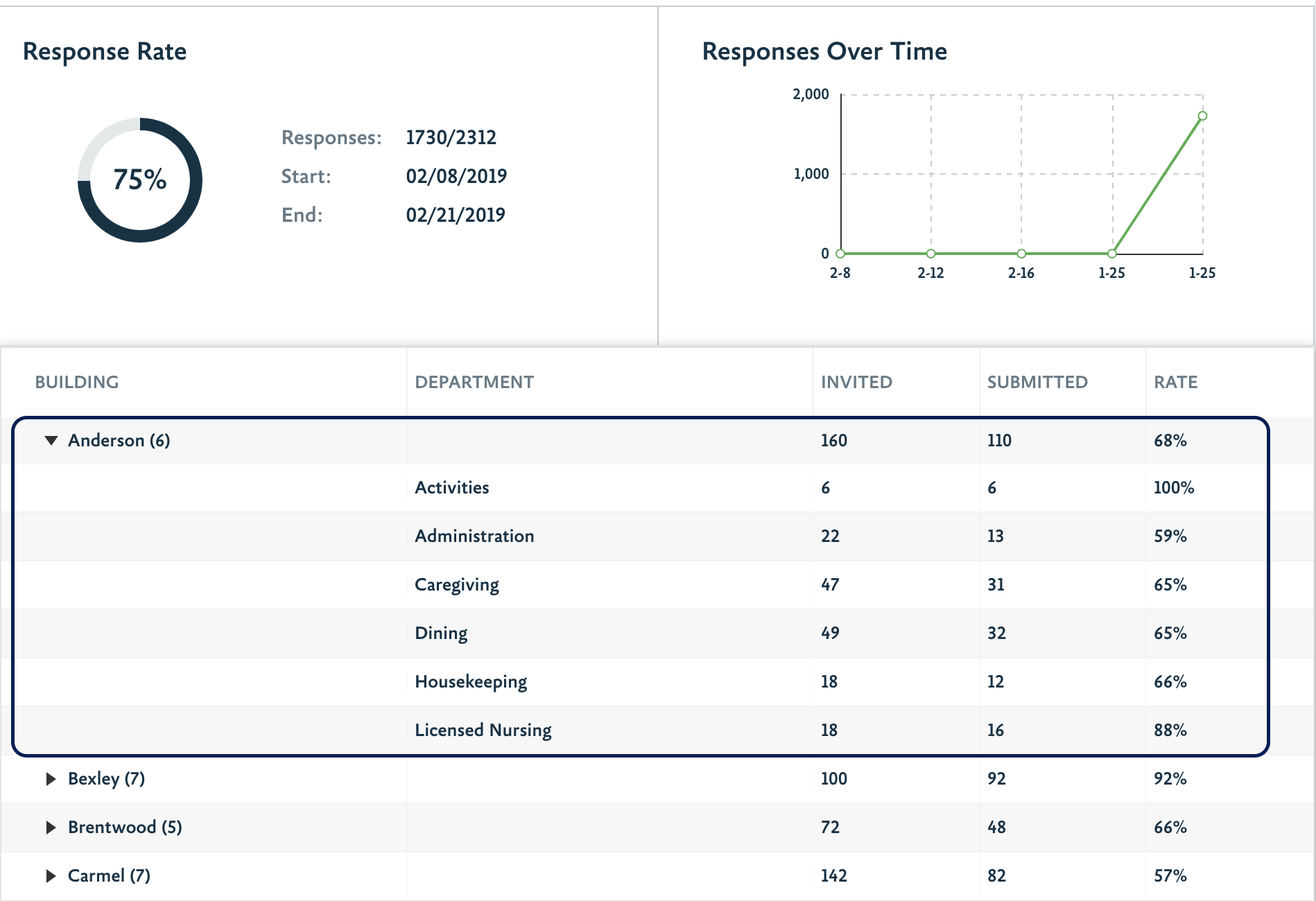Viewport: 1316px width, 901px height.
Task: Sort by the Rate column header
Action: coord(1175,382)
